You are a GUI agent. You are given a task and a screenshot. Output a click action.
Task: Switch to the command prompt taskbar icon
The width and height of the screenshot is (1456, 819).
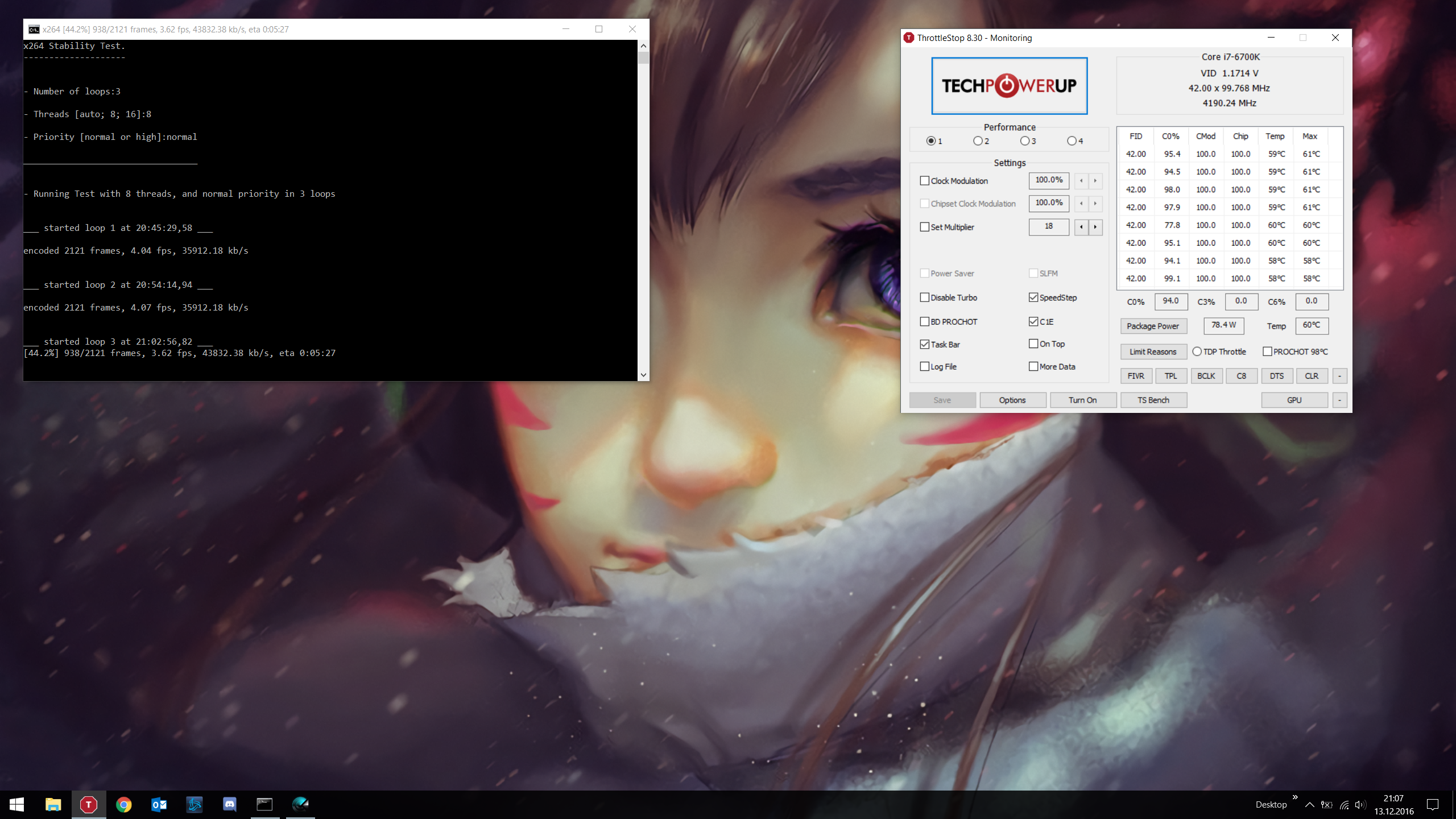pyautogui.click(x=265, y=804)
